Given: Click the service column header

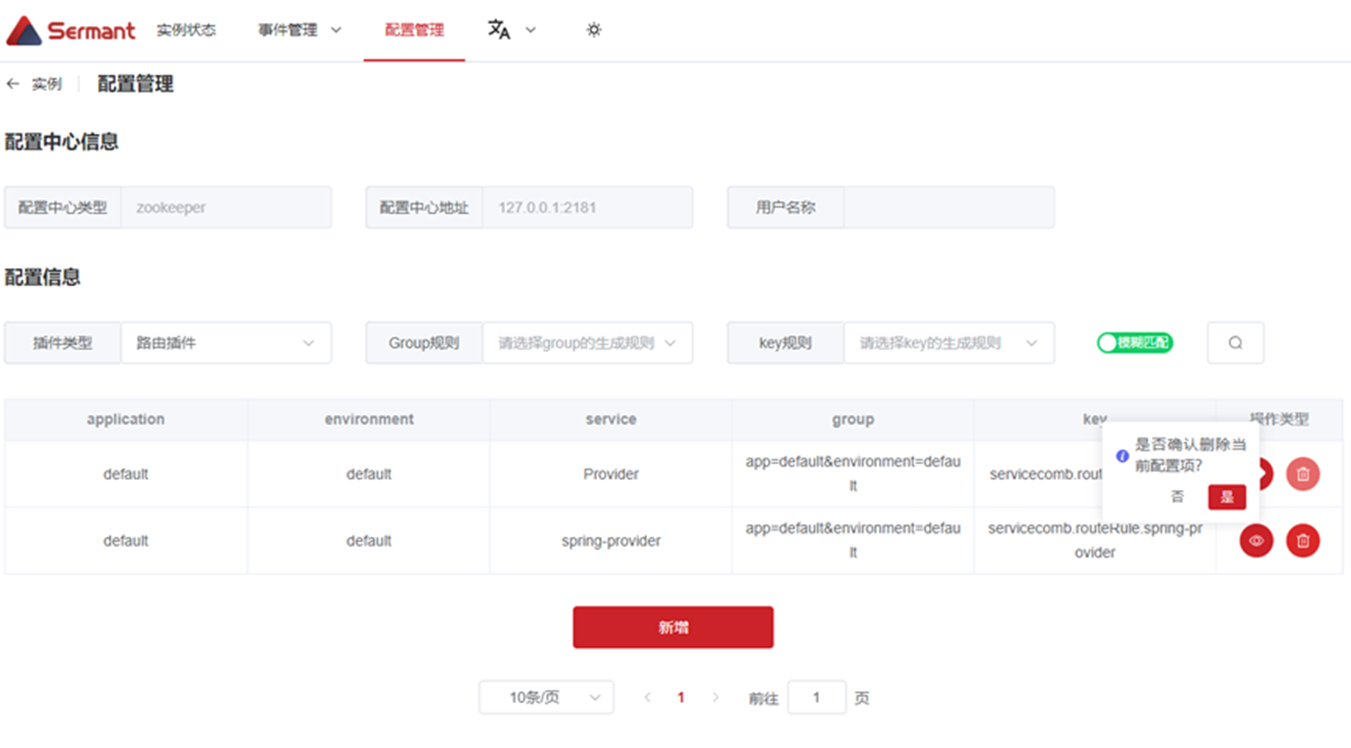Looking at the screenshot, I should 611,420.
